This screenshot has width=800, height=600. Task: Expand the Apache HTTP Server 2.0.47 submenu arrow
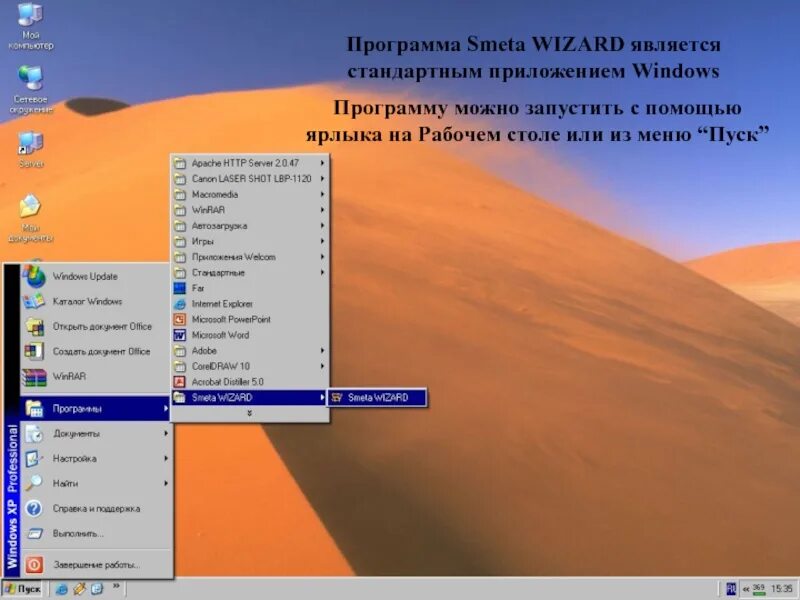322,163
